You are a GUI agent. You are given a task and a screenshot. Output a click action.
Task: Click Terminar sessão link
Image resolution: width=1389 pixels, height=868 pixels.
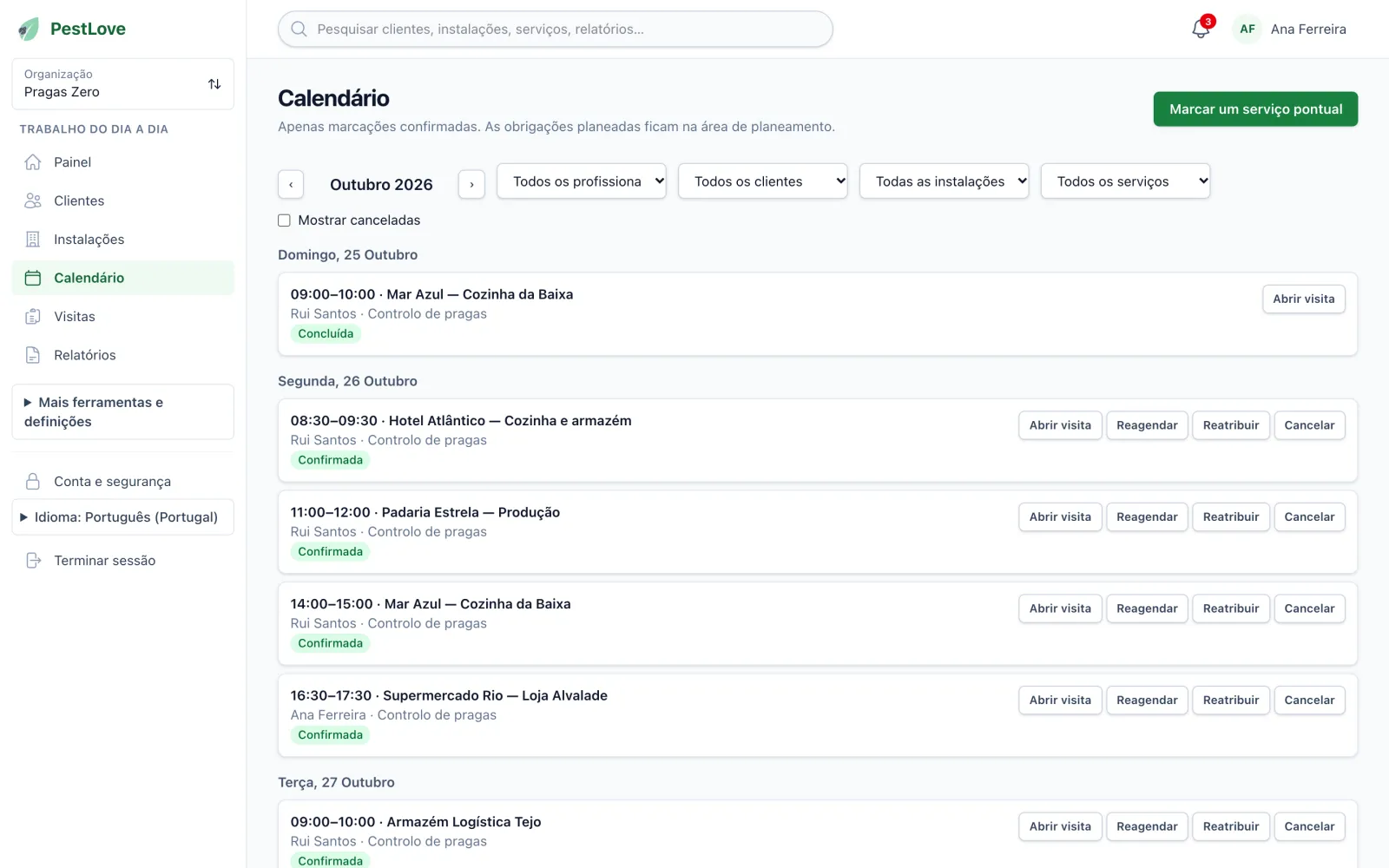(123, 561)
